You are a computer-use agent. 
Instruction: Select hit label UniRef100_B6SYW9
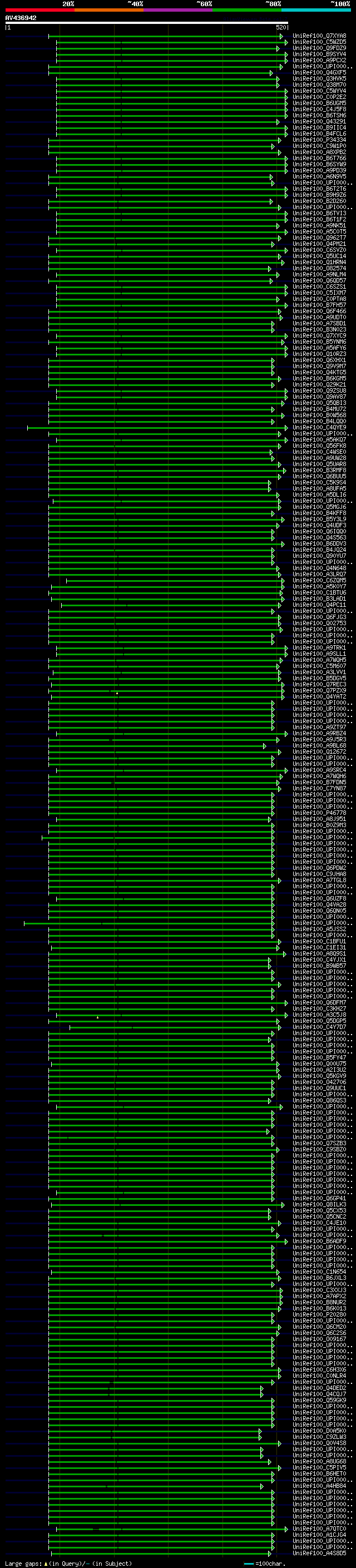coord(319,165)
